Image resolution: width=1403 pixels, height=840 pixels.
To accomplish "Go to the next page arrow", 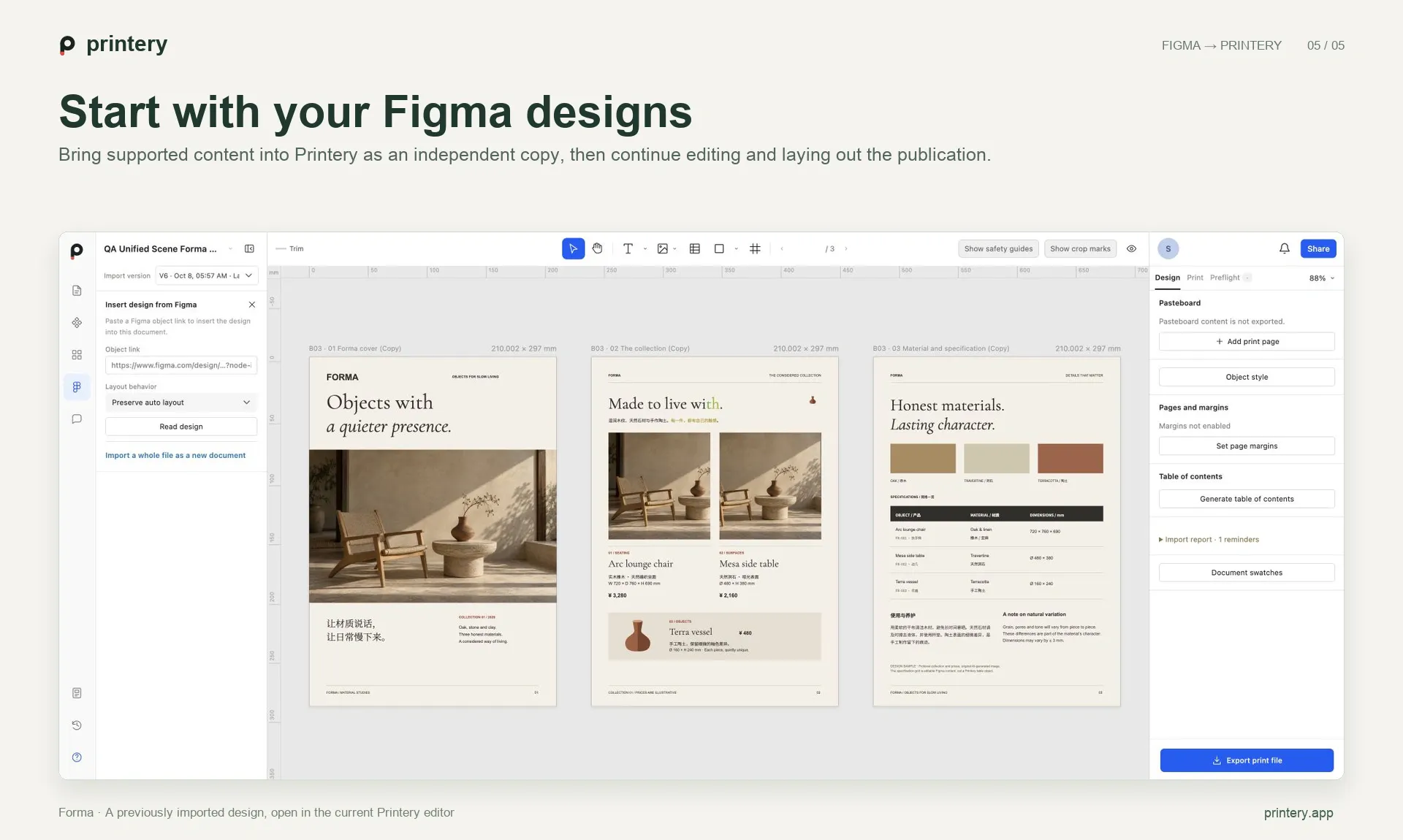I will pos(846,249).
